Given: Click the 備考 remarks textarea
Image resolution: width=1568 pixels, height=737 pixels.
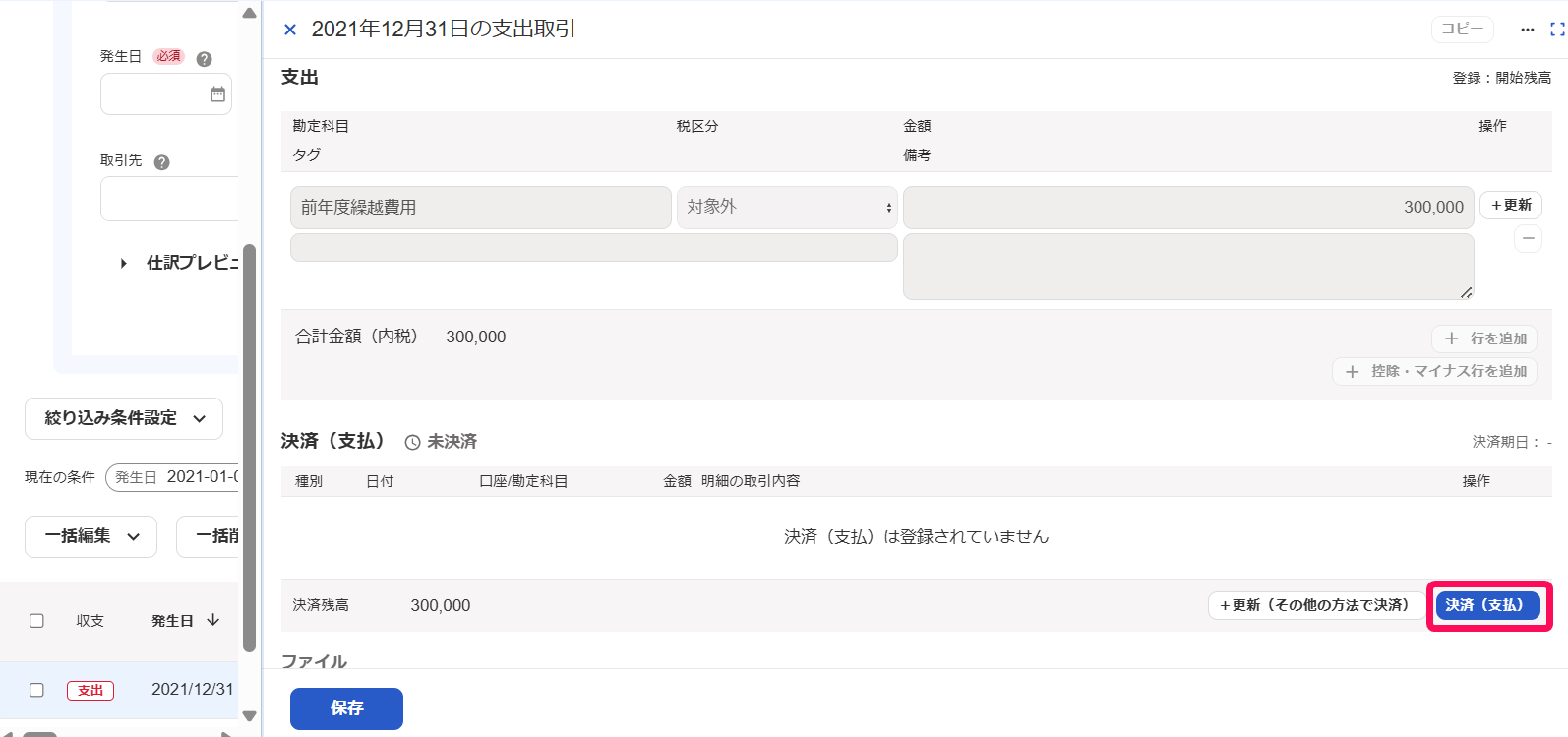Looking at the screenshot, I should [1188, 267].
